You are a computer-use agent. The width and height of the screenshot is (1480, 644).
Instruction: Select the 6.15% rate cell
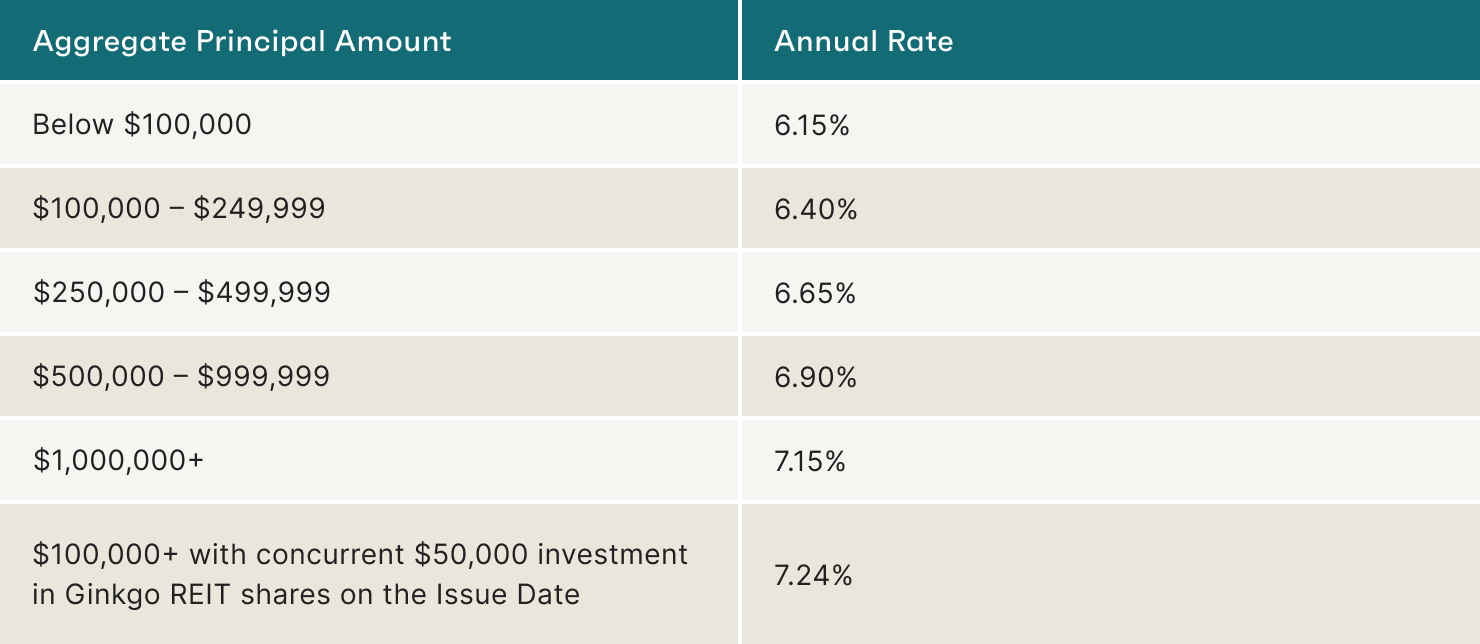(x=1111, y=124)
